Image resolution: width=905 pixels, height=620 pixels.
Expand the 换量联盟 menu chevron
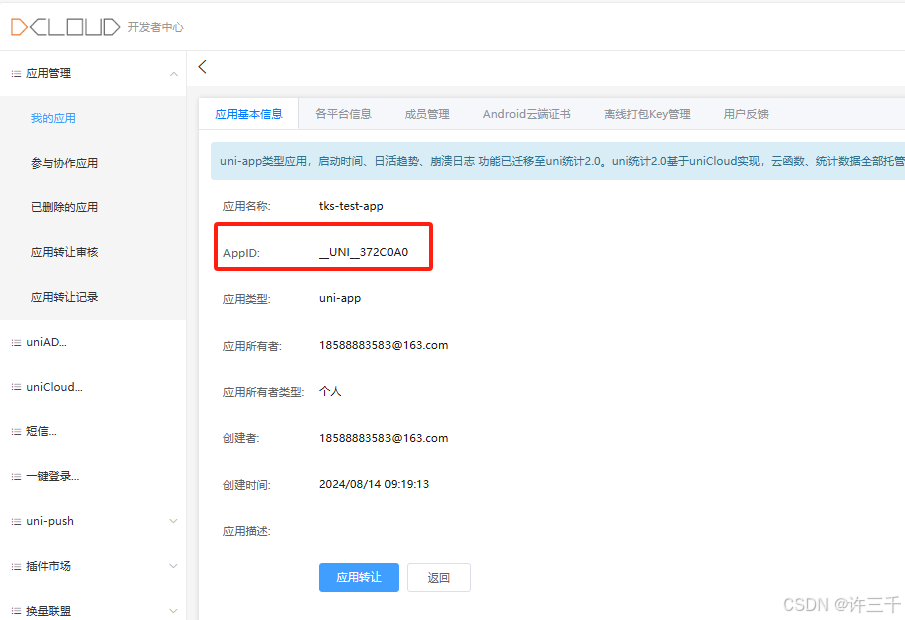coord(173,611)
